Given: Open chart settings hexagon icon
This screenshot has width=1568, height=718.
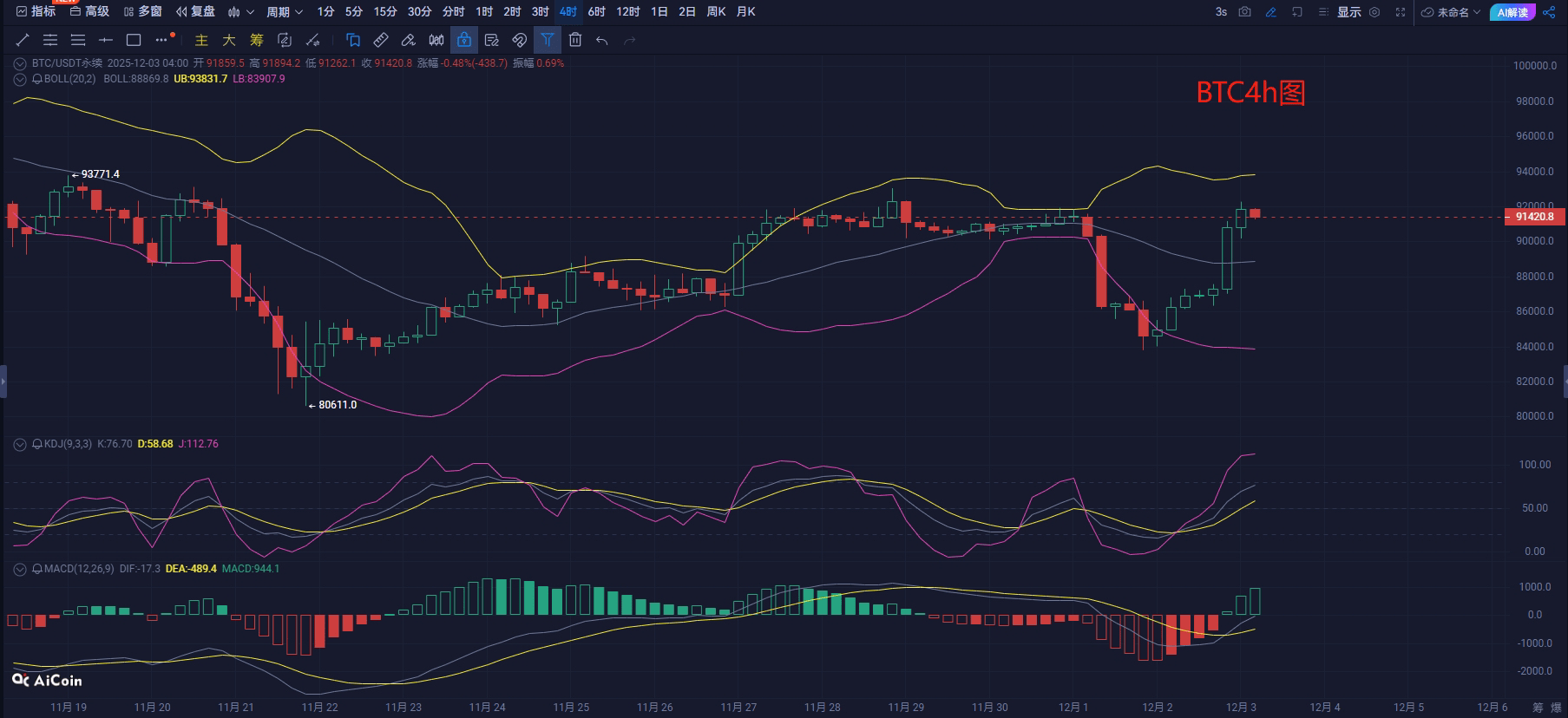Looking at the screenshot, I should coord(1374,12).
